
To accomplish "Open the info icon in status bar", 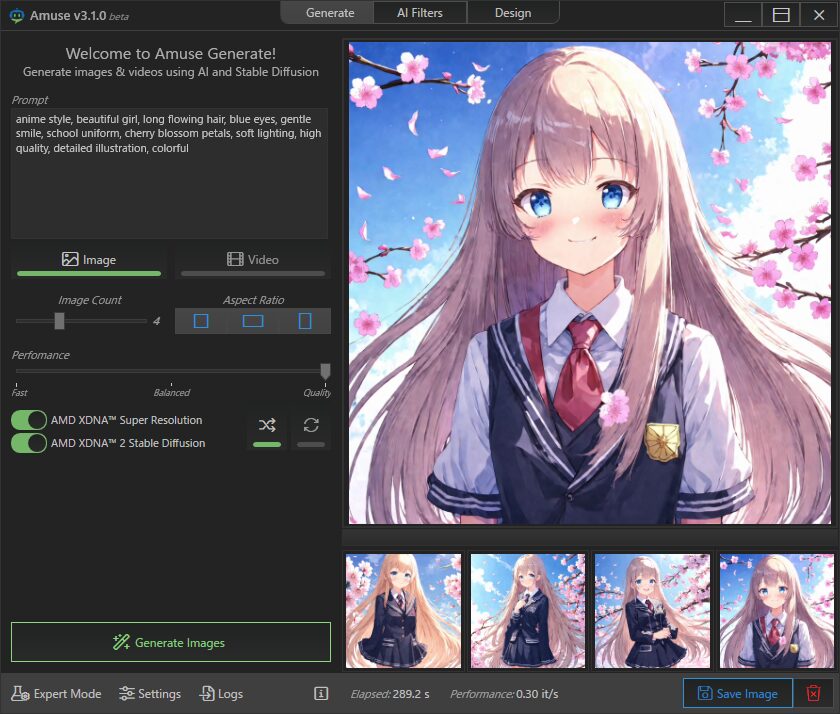I will (321, 693).
